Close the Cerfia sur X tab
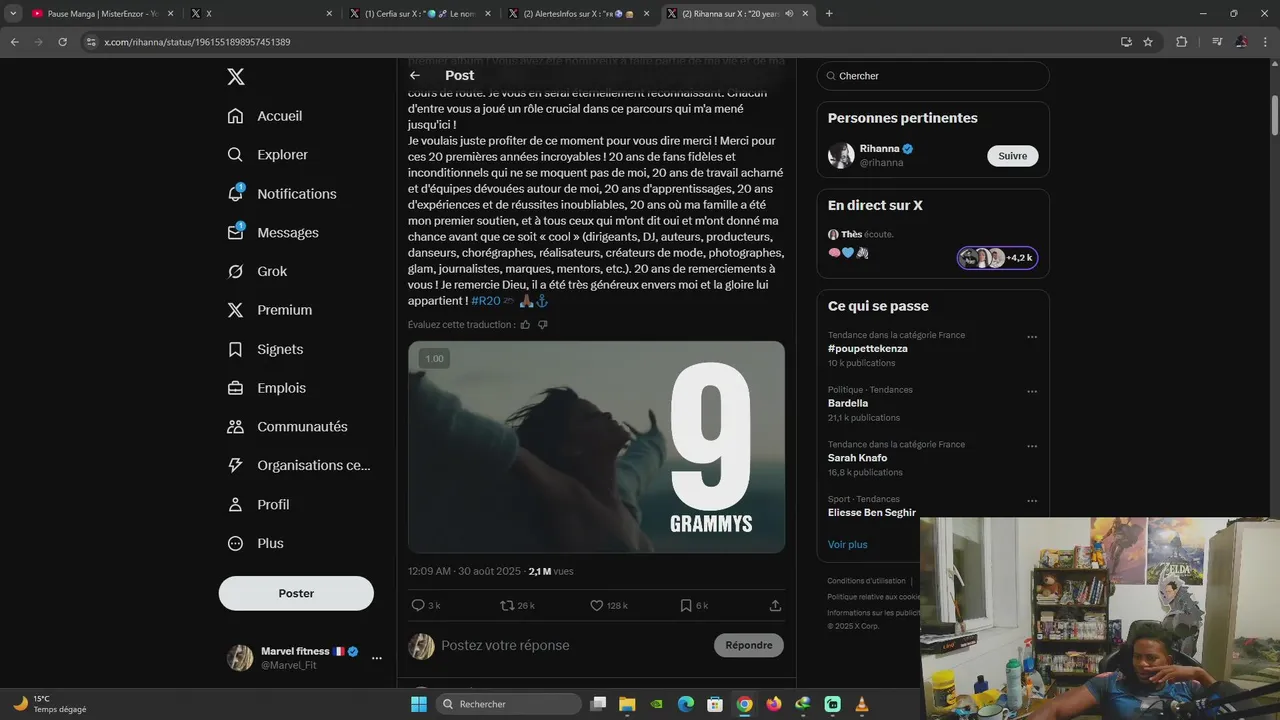The width and height of the screenshot is (1280, 720). click(488, 13)
